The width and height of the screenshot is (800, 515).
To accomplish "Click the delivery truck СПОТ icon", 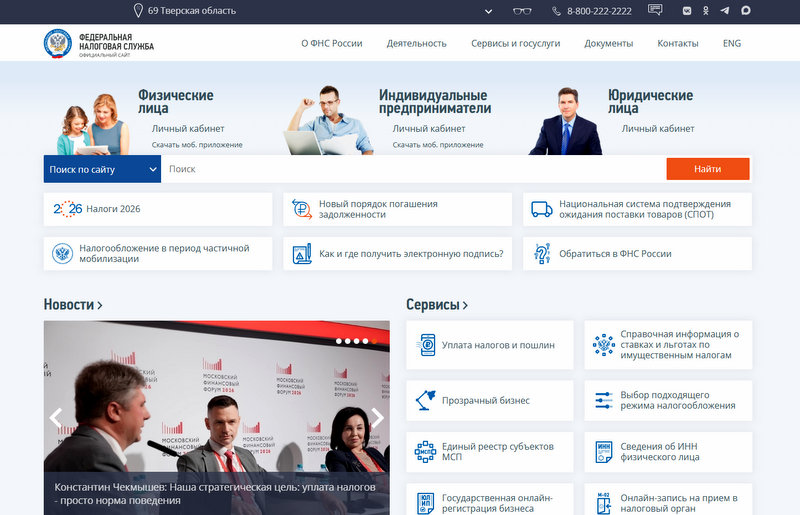I will 541,209.
